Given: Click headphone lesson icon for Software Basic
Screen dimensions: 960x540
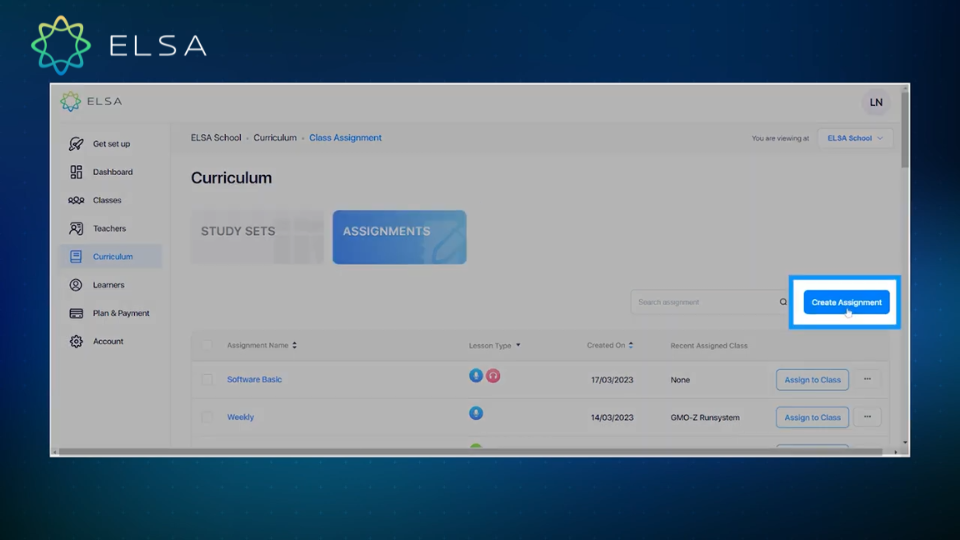Looking at the screenshot, I should pyautogui.click(x=493, y=375).
